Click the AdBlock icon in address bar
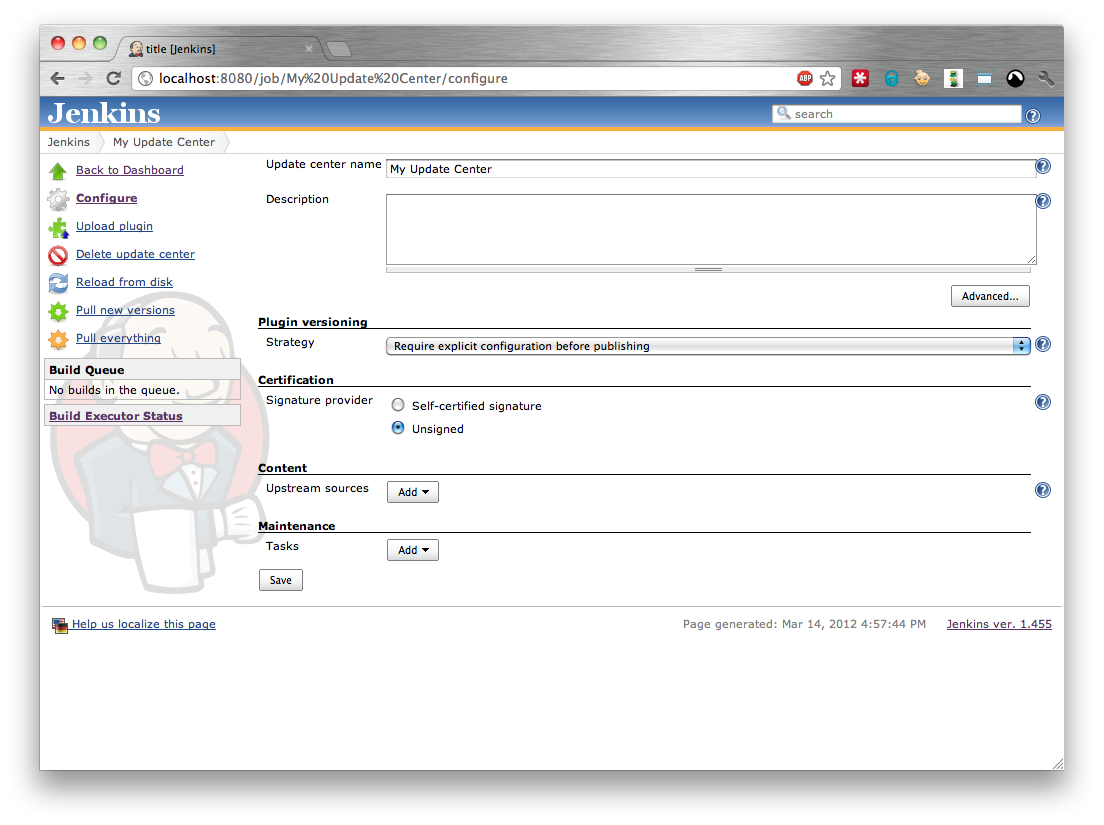Screen dimensions: 1104x825 [805, 78]
